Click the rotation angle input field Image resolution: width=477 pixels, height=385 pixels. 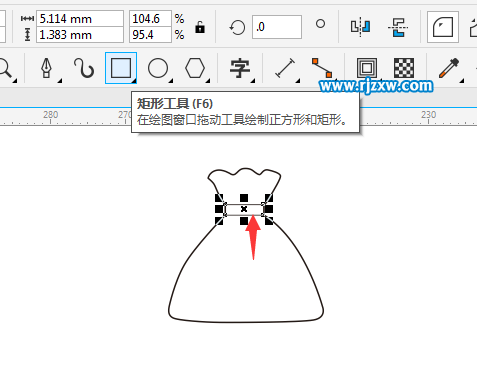pos(277,27)
